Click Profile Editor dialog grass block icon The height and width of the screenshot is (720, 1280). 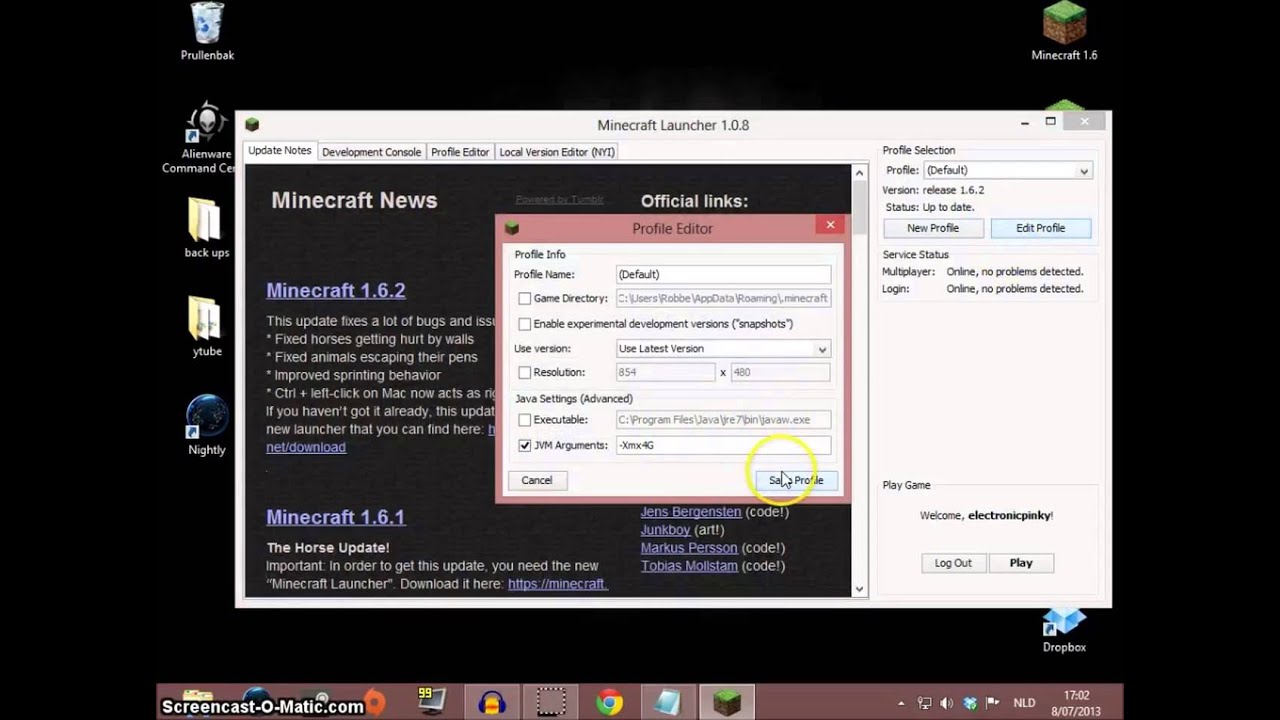(512, 228)
